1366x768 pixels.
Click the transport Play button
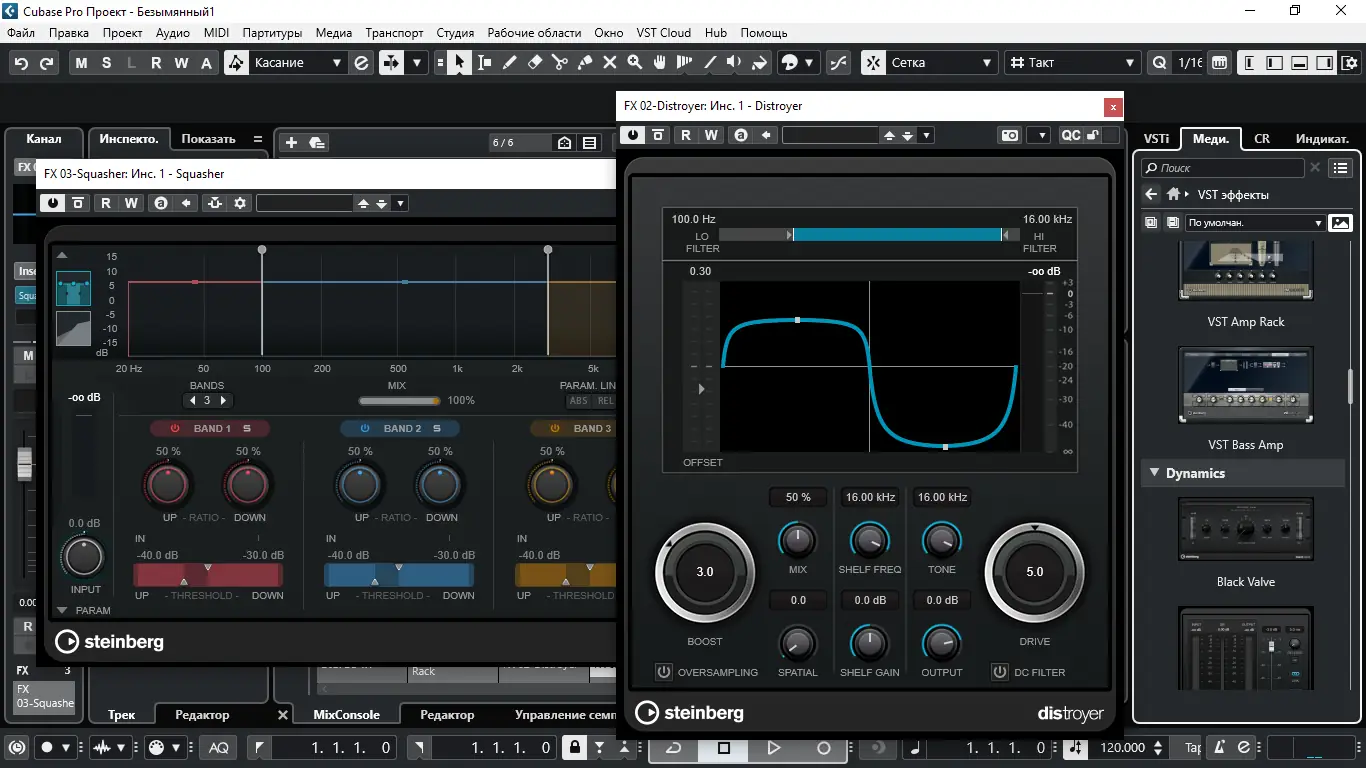point(774,747)
